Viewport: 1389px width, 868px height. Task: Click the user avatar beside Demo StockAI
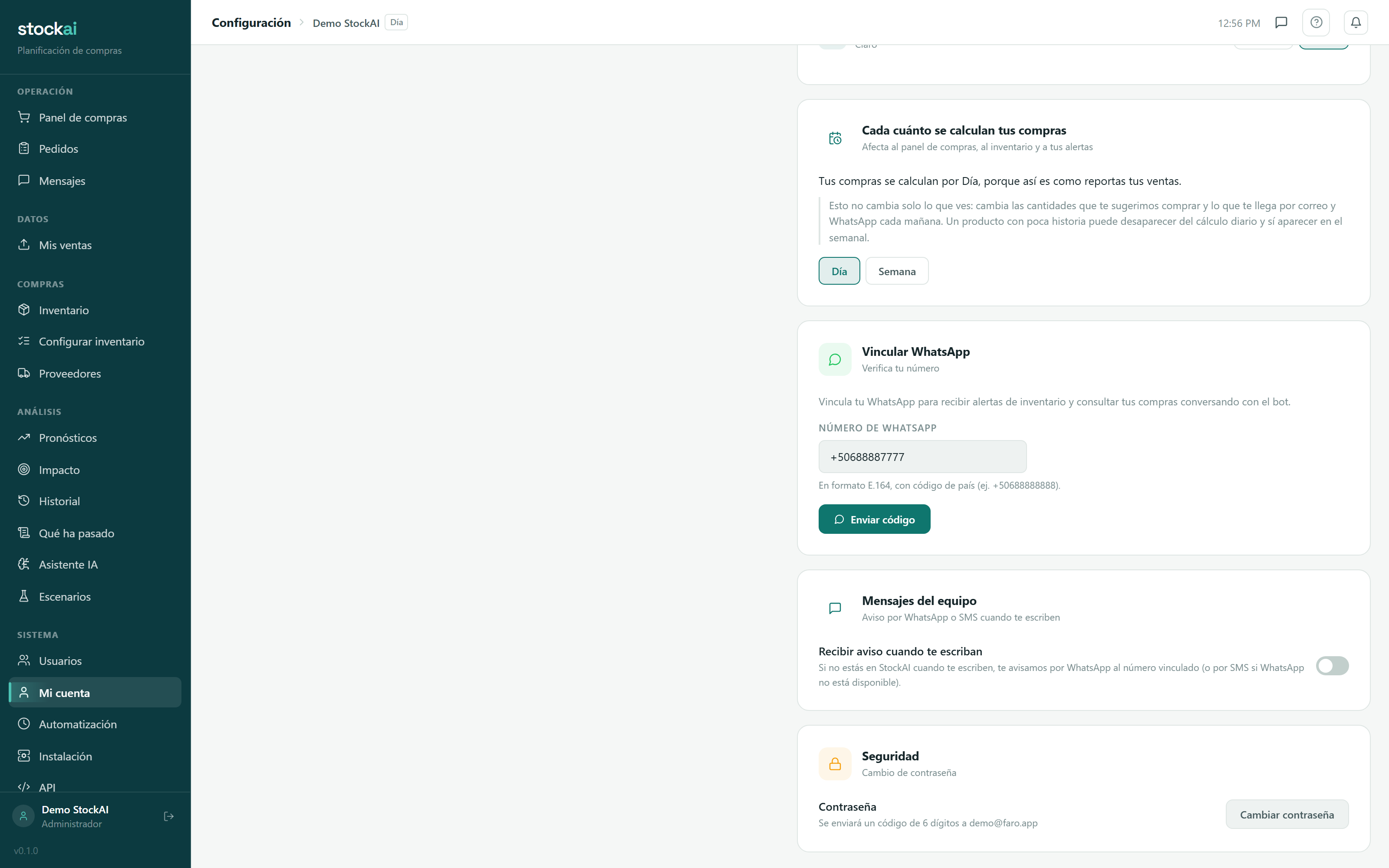pos(23,816)
